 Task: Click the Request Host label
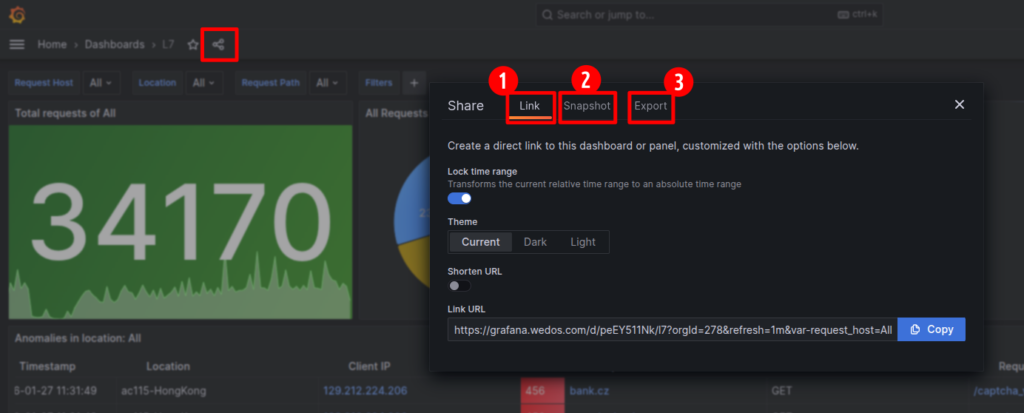click(x=44, y=83)
